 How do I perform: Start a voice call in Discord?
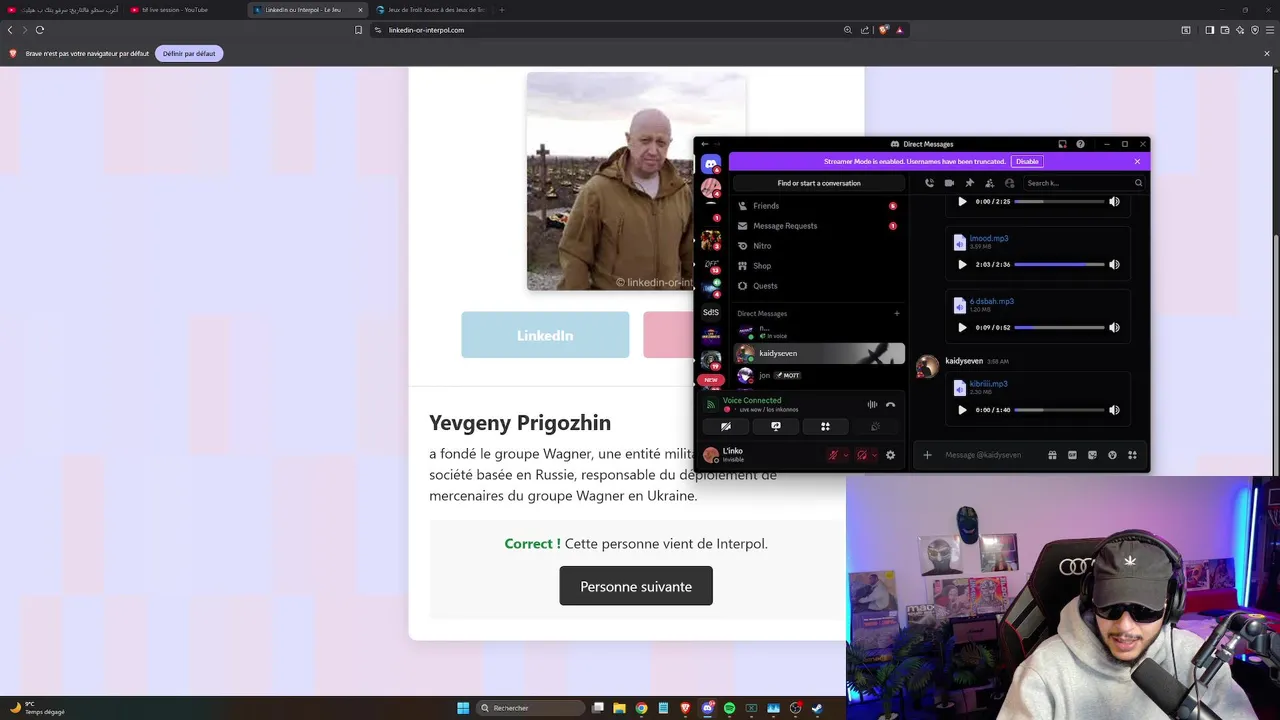[x=929, y=183]
